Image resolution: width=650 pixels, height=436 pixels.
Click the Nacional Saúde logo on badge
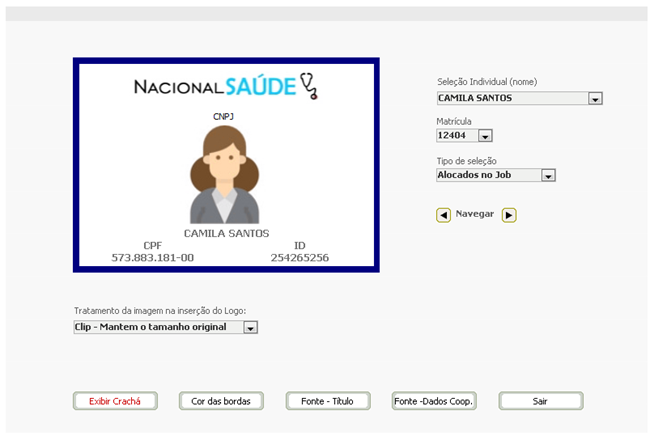pos(226,86)
